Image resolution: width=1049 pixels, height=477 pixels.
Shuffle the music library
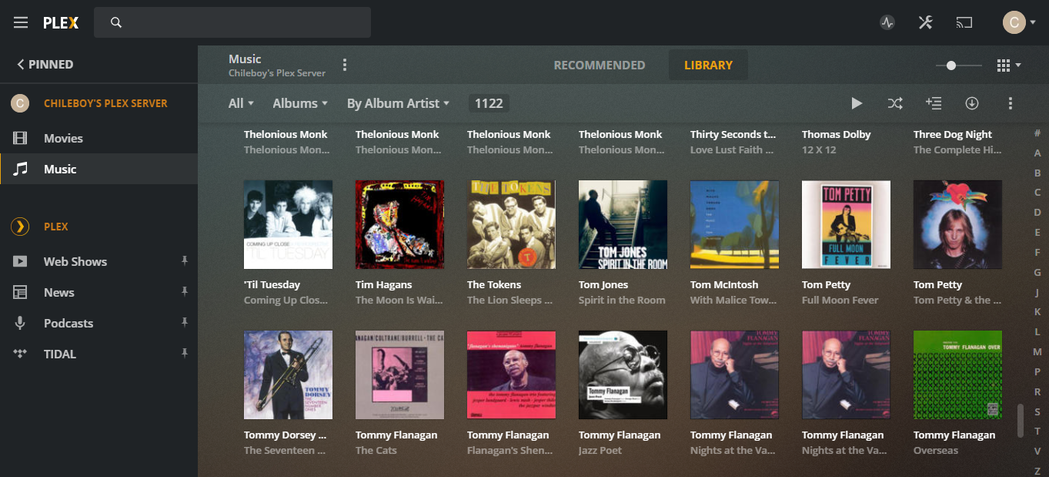coord(895,103)
